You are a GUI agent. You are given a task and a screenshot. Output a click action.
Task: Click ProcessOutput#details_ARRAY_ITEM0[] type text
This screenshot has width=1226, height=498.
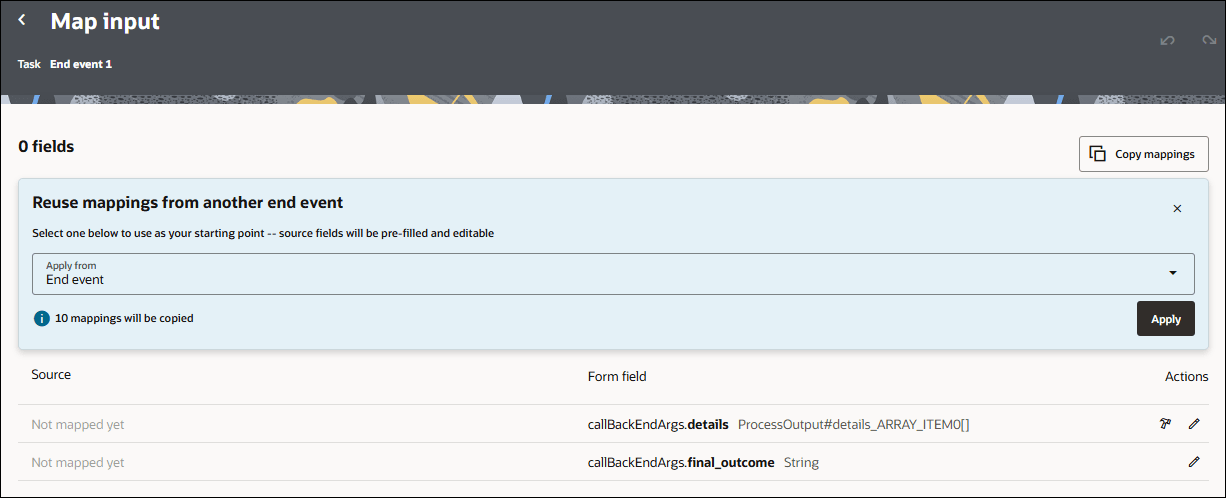click(x=854, y=424)
